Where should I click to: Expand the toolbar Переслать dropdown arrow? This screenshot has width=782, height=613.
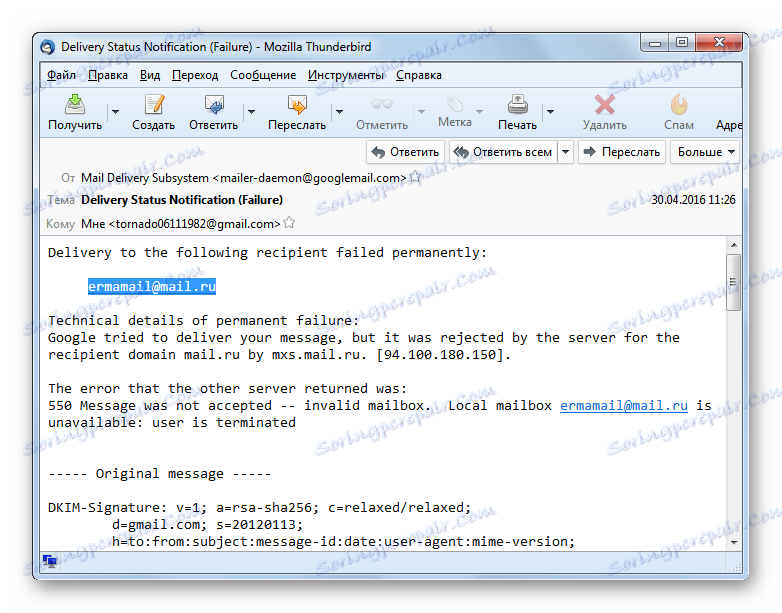(339, 112)
